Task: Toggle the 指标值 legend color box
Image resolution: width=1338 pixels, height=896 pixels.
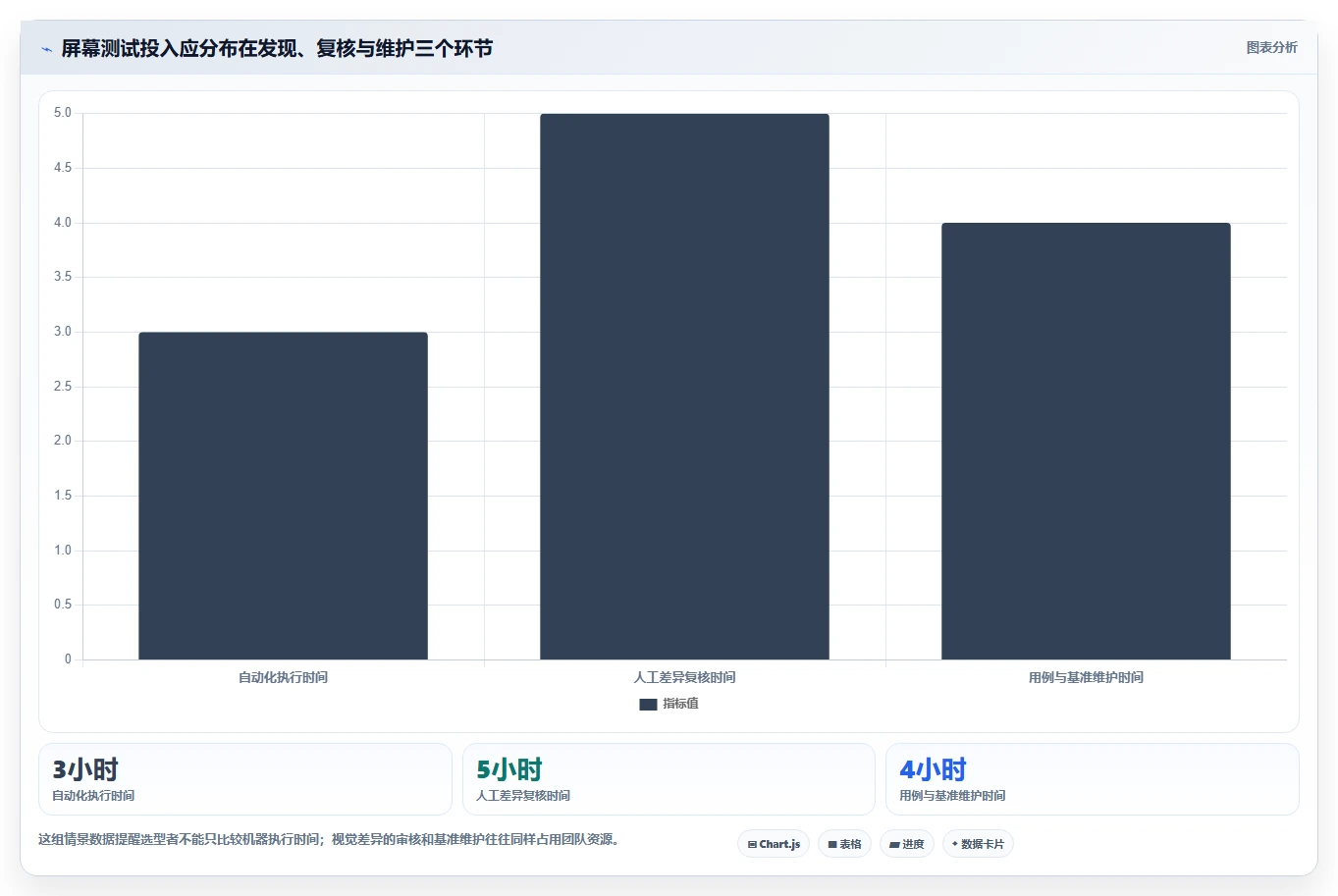Action: [x=648, y=705]
